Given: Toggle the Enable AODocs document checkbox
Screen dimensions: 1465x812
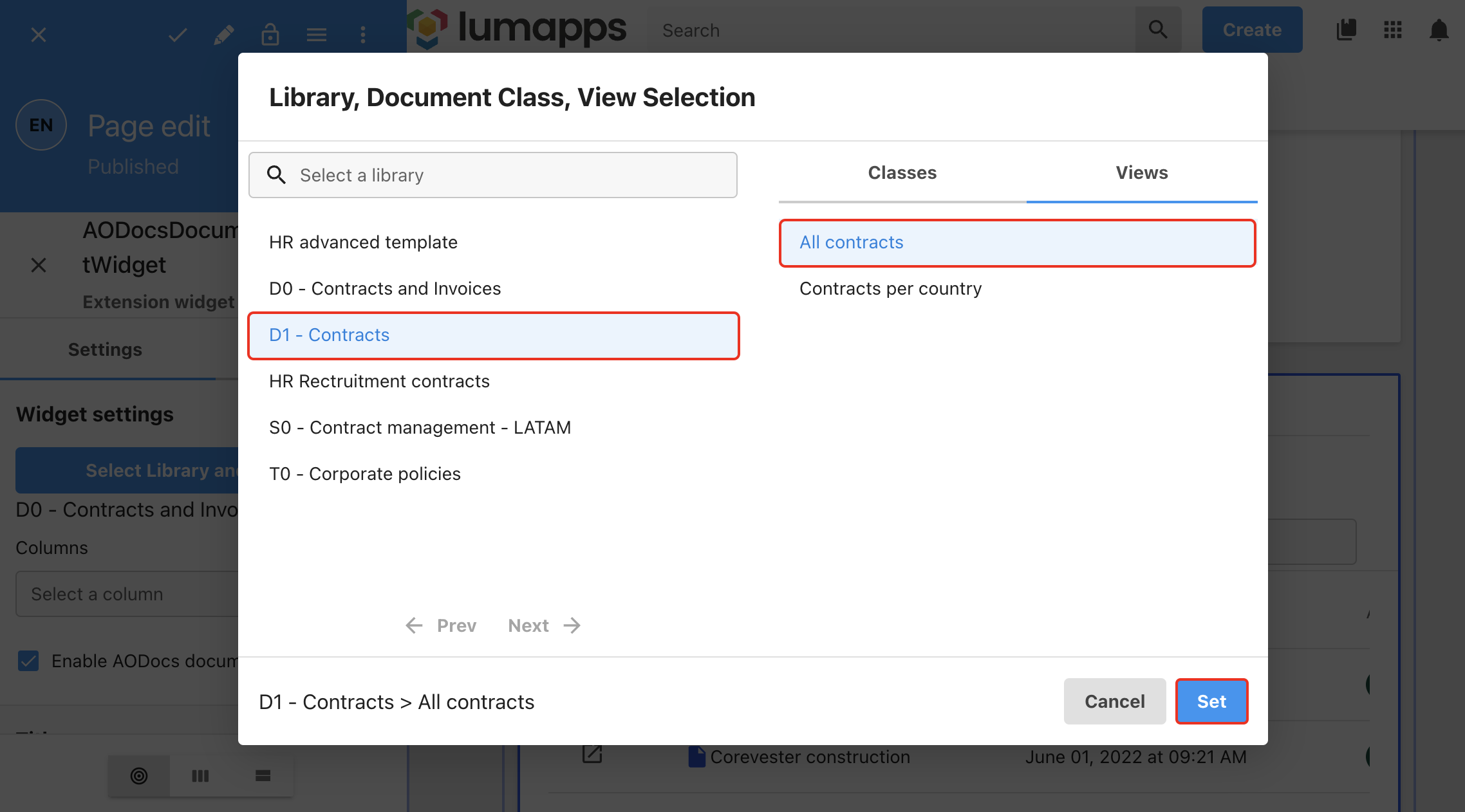Looking at the screenshot, I should coord(28,661).
